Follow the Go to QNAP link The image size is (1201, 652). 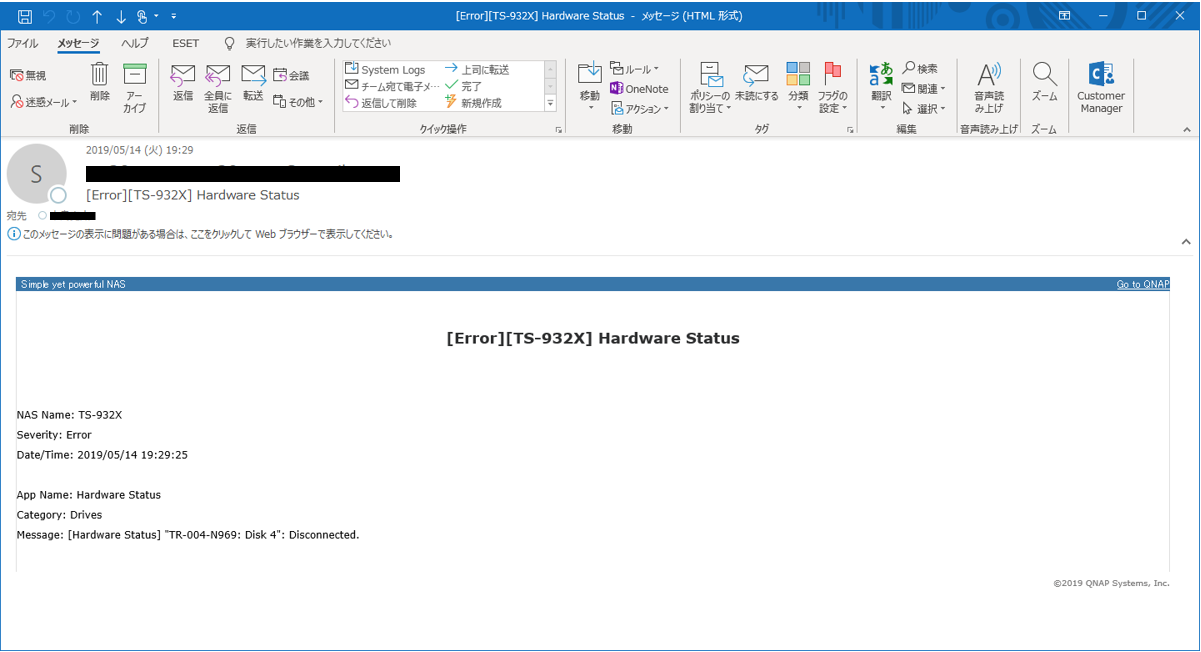click(1142, 285)
